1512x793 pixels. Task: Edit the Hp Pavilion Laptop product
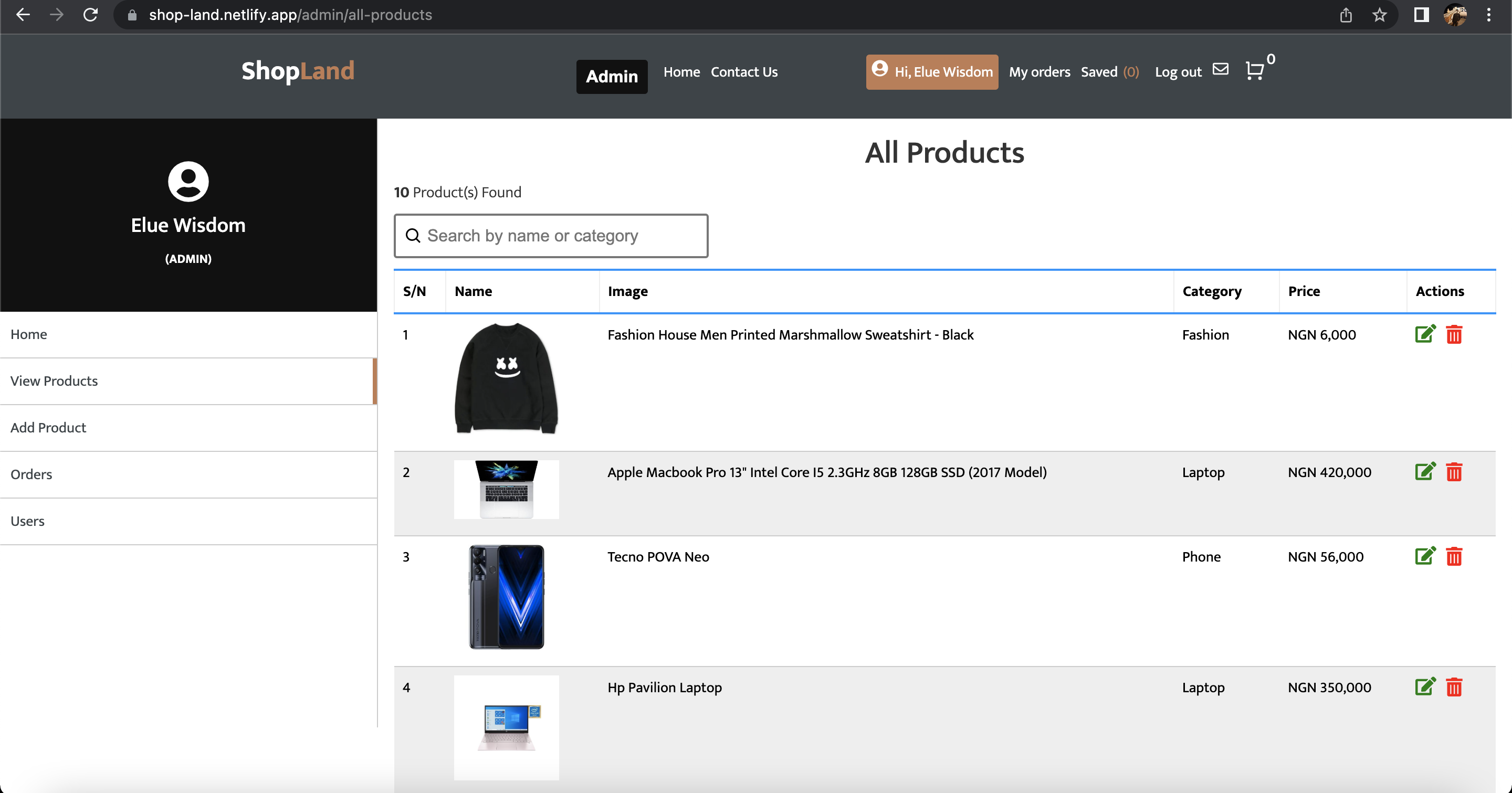[x=1425, y=687]
